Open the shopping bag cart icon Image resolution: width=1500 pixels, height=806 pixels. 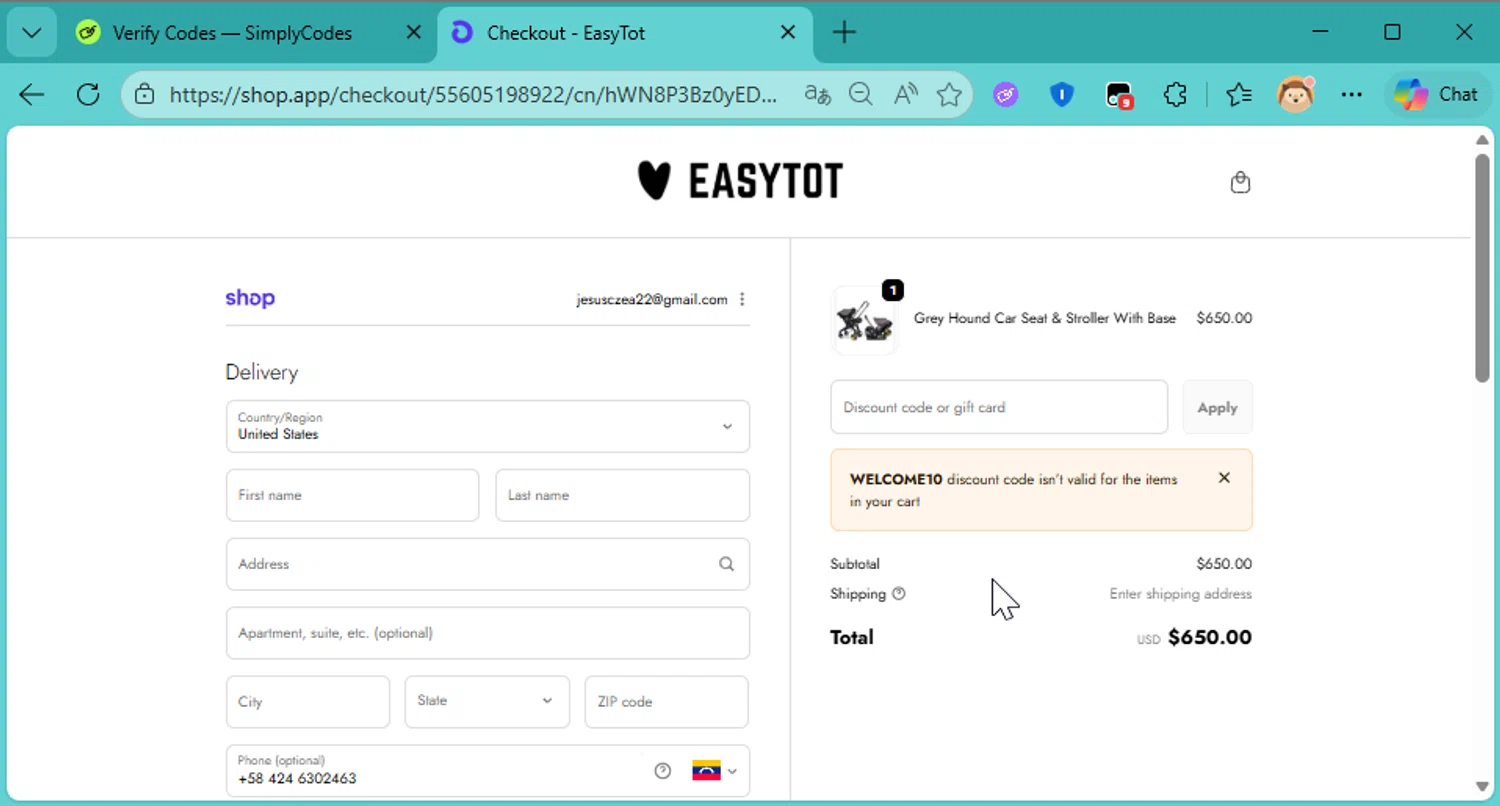coord(1240,182)
